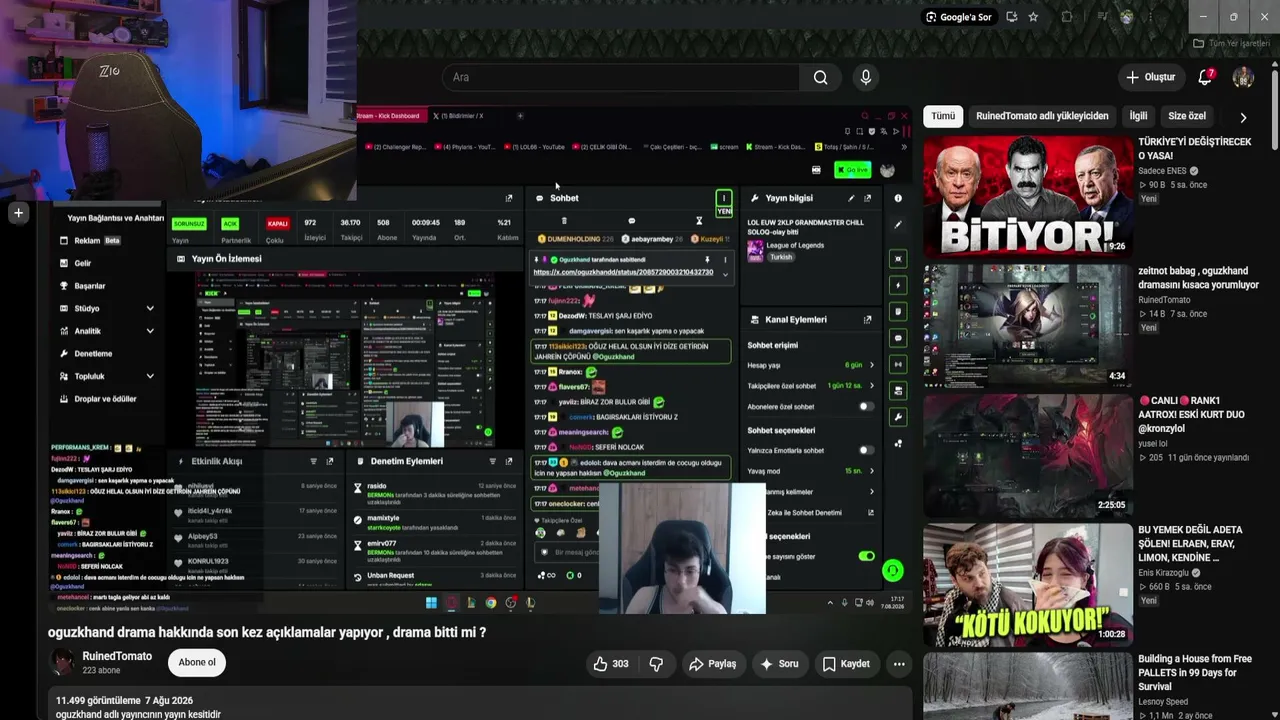Open the YouTube account avatar menu
Screen dimensions: 1280x720
pyautogui.click(x=1243, y=77)
